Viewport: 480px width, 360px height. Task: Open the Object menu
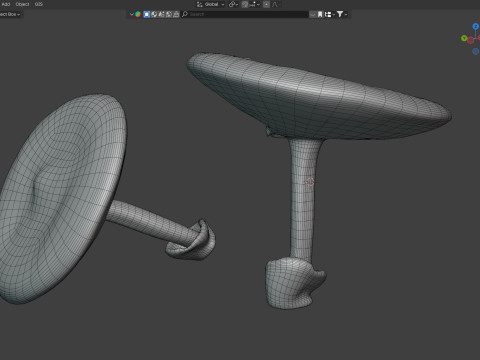click(x=22, y=4)
